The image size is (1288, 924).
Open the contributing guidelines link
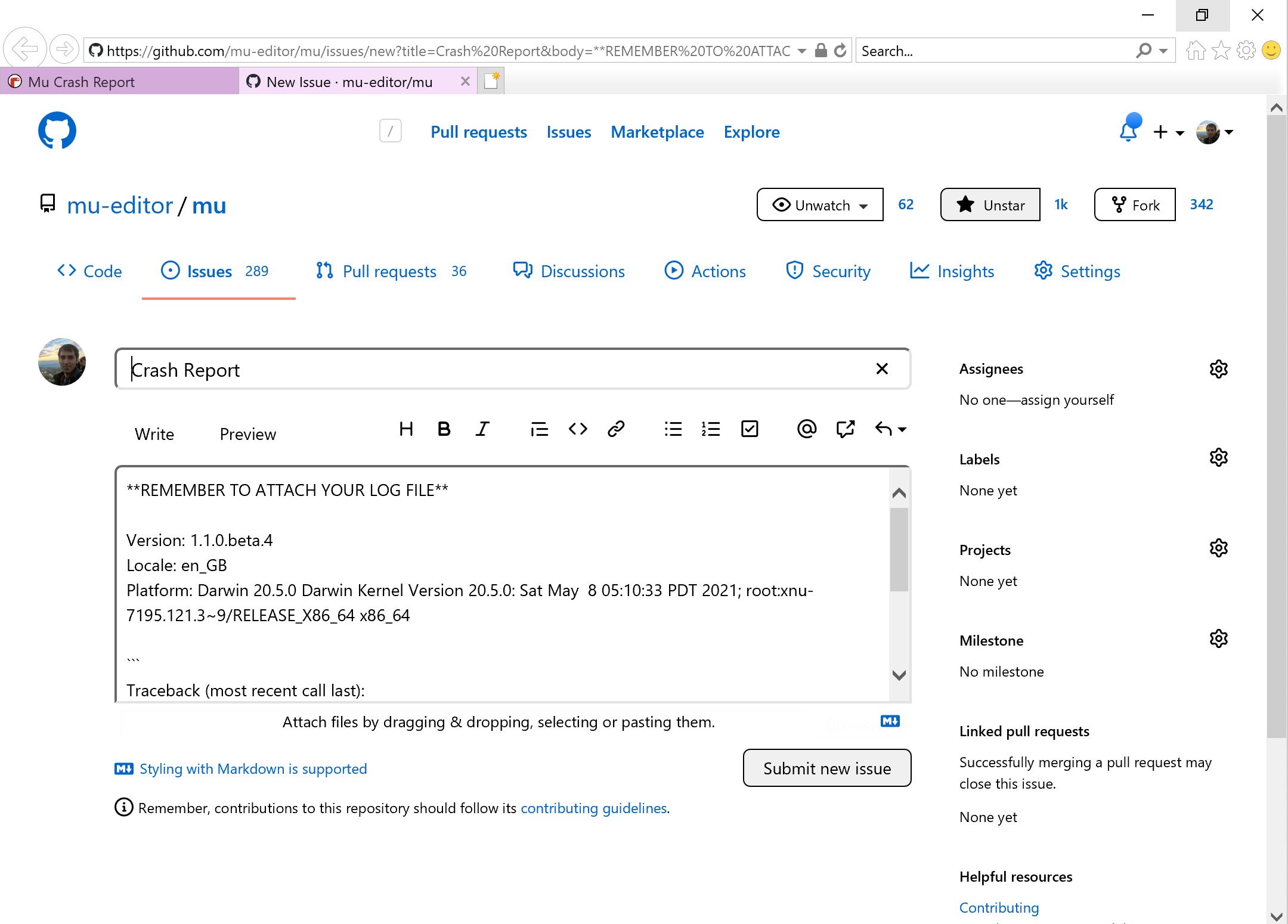tap(593, 808)
